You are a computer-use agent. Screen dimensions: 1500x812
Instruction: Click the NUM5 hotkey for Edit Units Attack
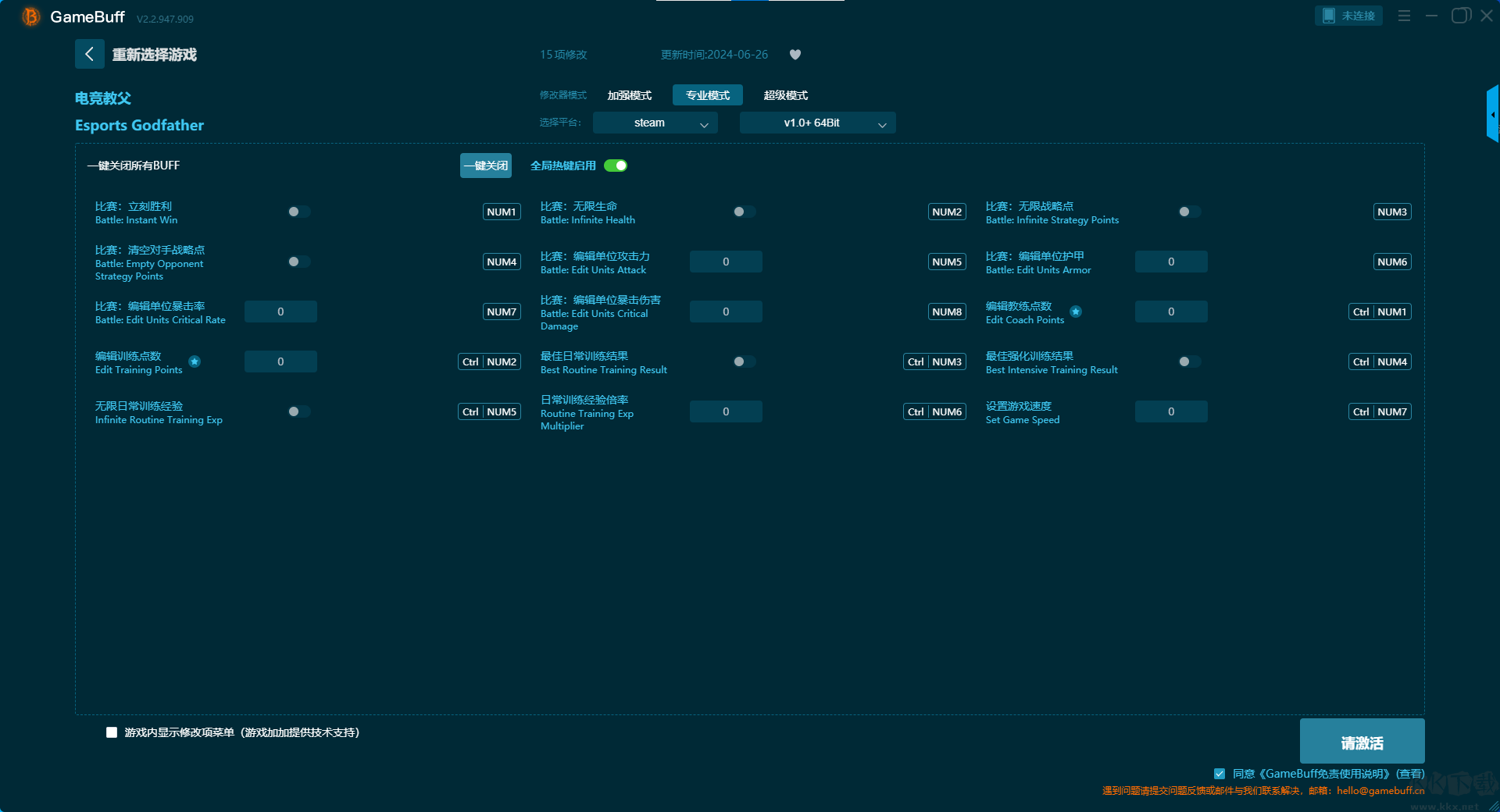pyautogui.click(x=947, y=262)
